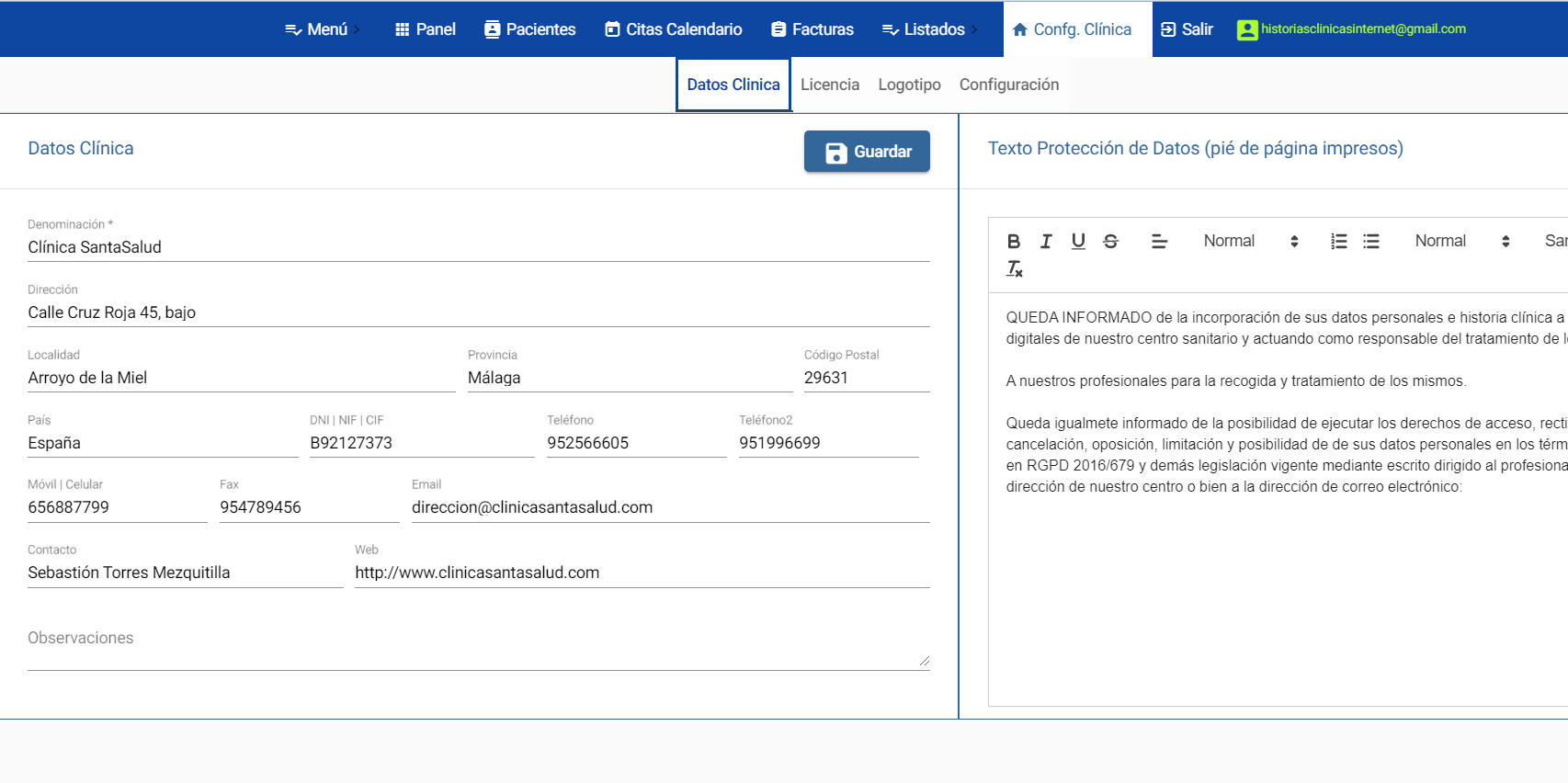The height and width of the screenshot is (783, 1568).
Task: Click the Código Postal field
Action: click(867, 378)
